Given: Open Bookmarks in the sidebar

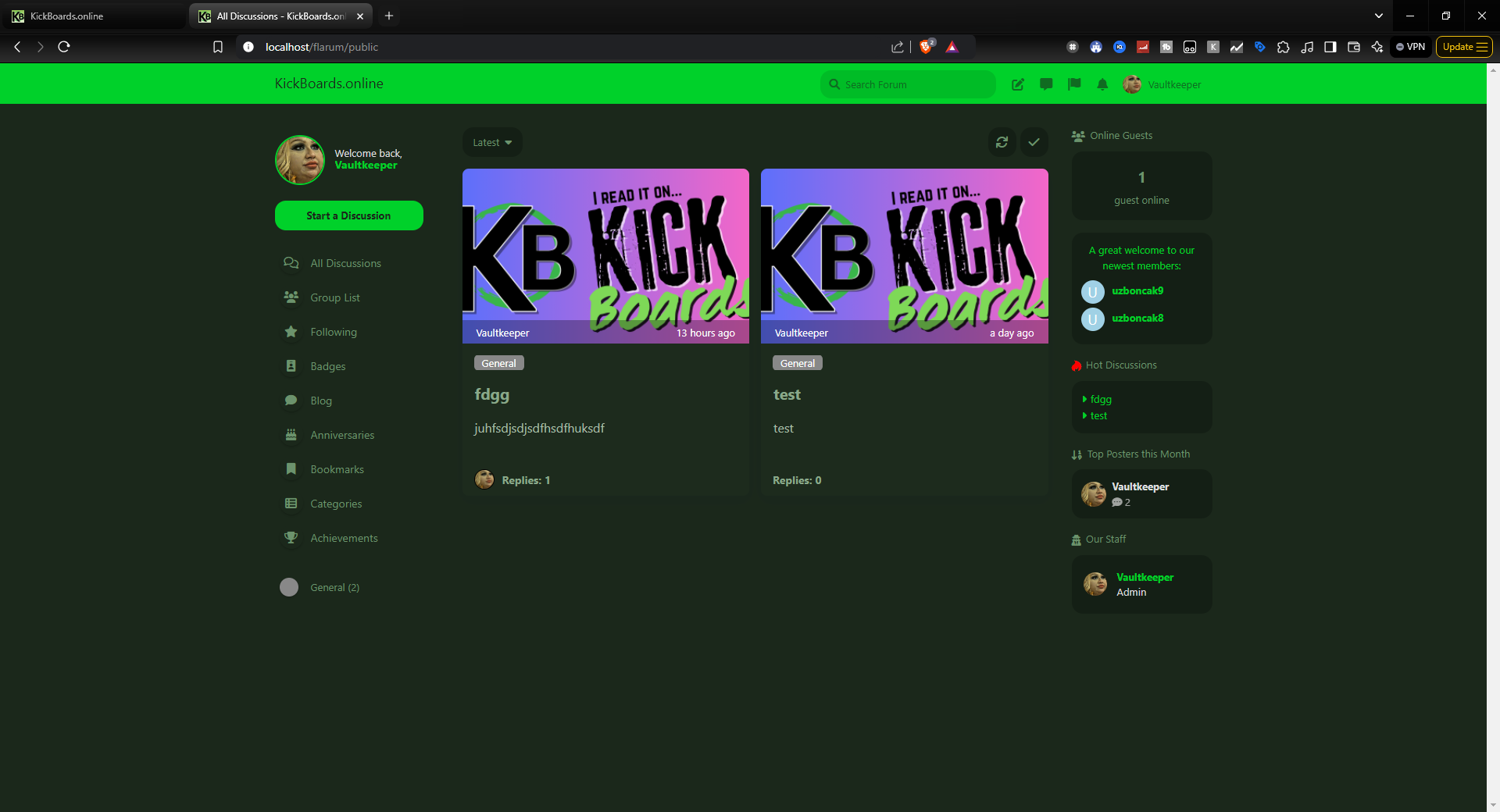Looking at the screenshot, I should coord(337,469).
